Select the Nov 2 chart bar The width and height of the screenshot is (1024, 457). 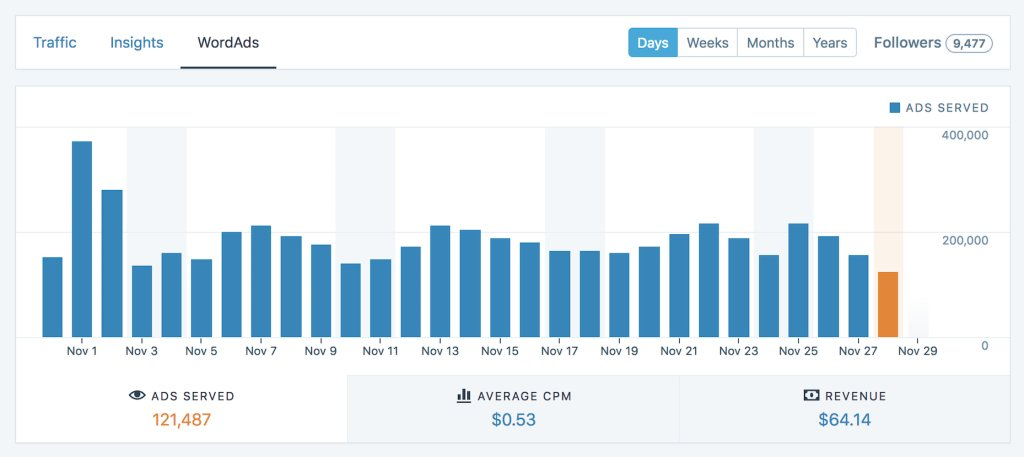pyautogui.click(x=112, y=263)
